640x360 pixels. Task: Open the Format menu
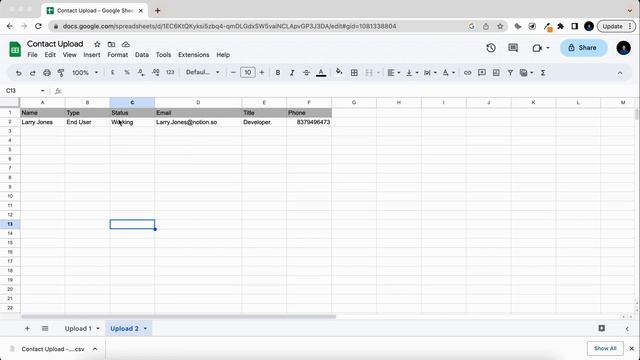pos(118,55)
